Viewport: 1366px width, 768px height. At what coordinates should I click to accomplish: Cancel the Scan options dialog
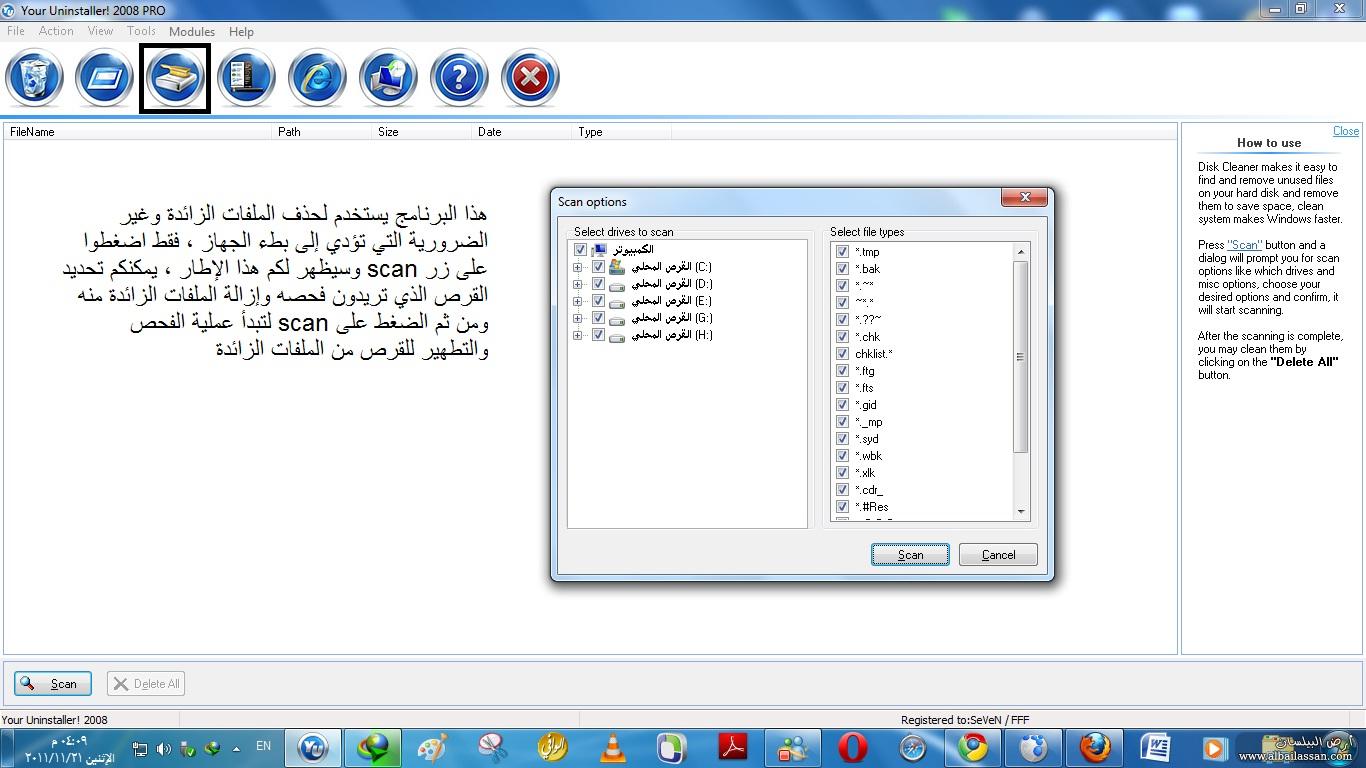point(998,555)
